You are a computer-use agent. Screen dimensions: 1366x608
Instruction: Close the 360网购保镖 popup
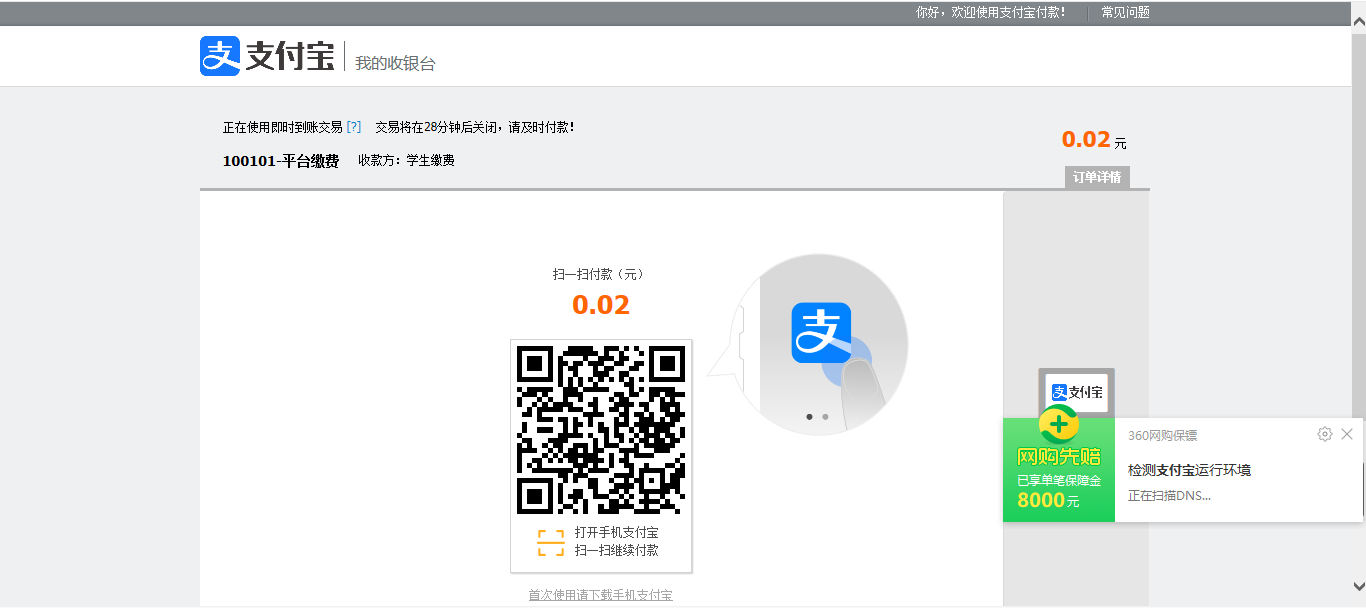coord(1347,434)
